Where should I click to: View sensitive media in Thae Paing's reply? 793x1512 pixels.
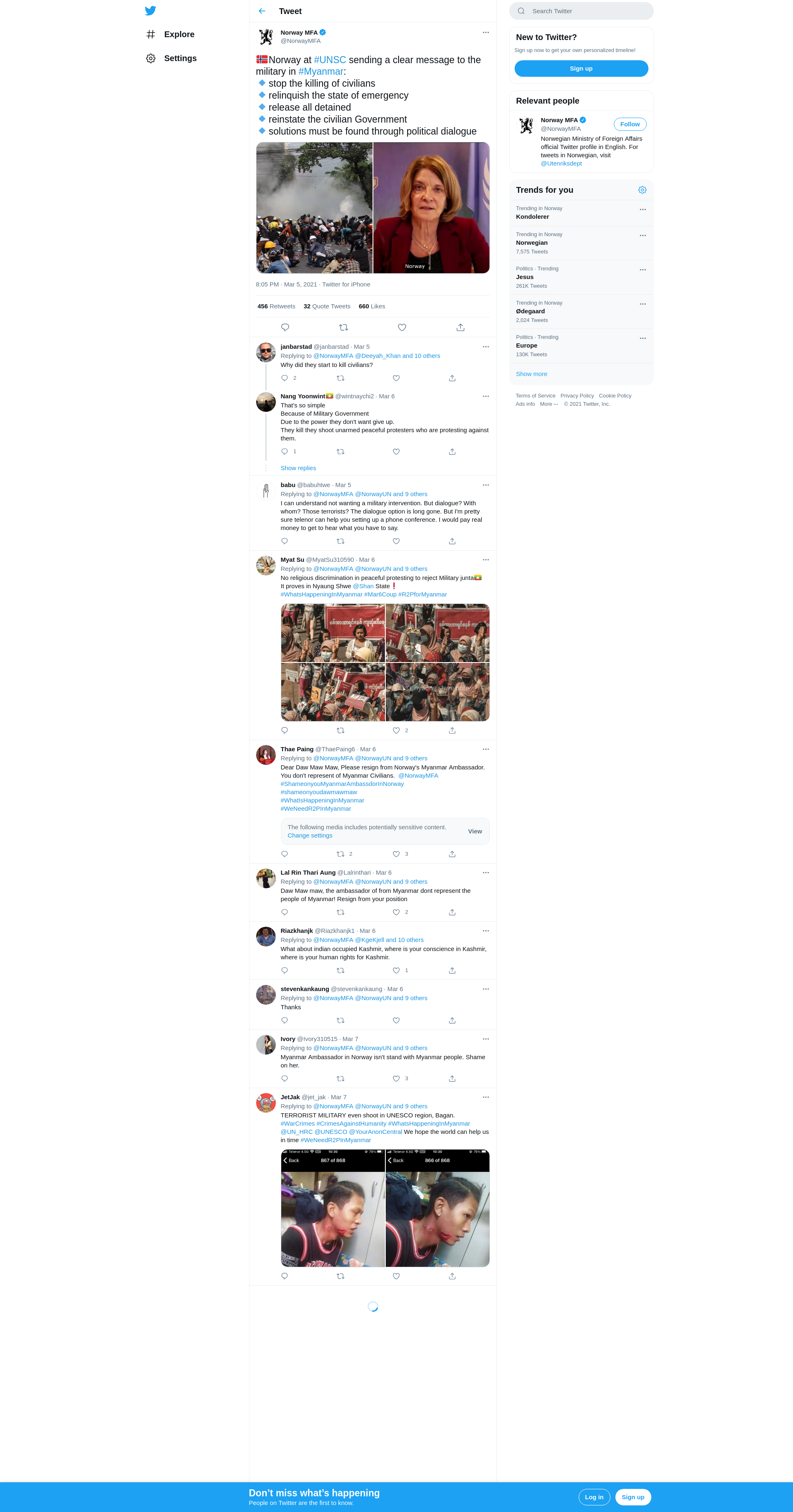(x=475, y=832)
